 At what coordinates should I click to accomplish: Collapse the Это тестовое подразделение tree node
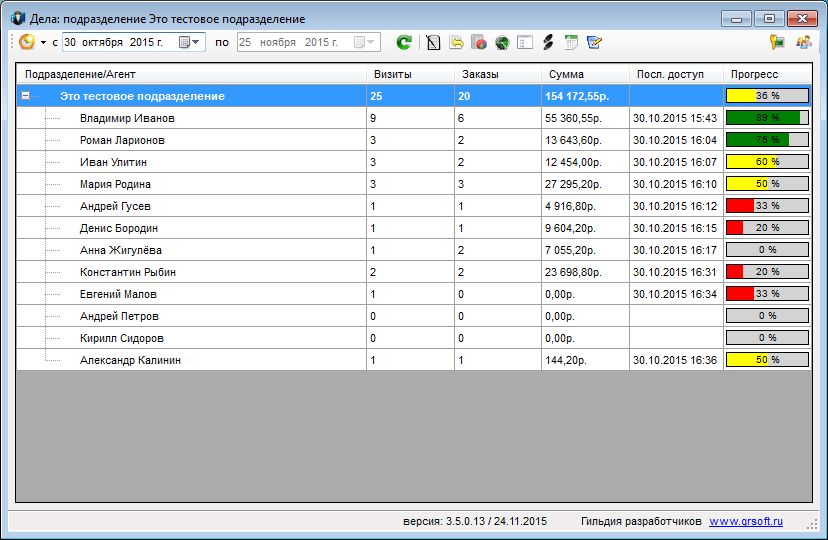coord(25,96)
